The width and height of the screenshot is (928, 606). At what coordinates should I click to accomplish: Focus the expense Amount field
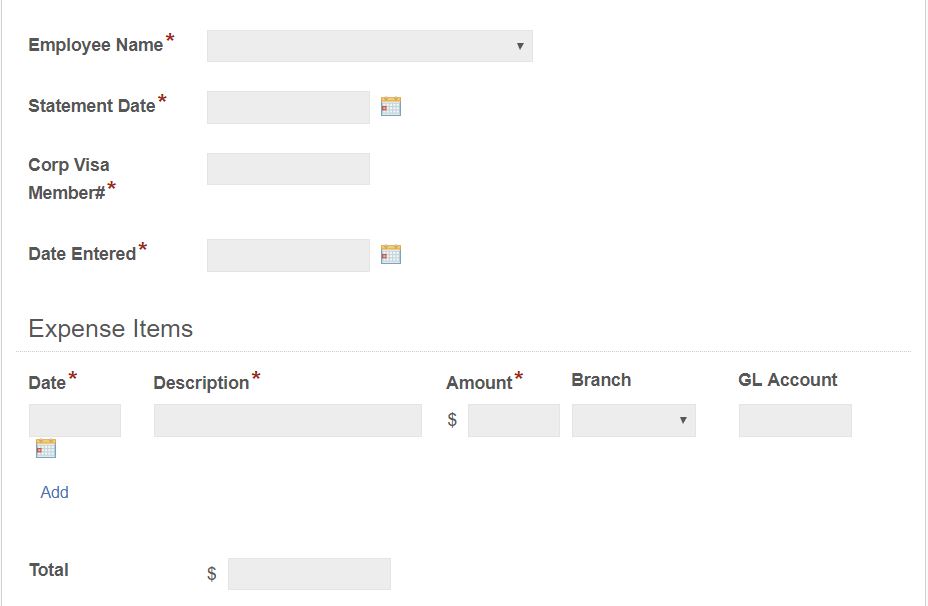pos(514,421)
